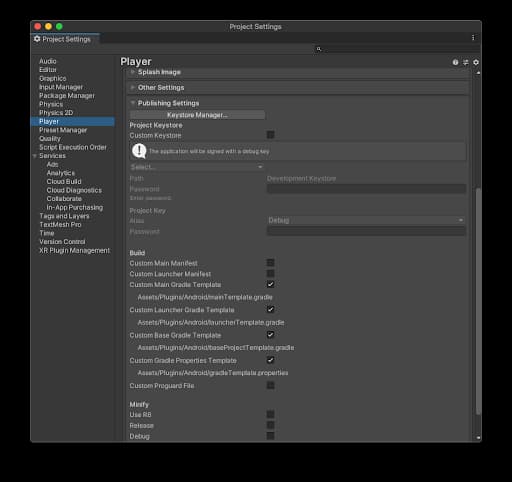Open the Player preset selector icon
Viewport: 512px width, 482px height.
pyautogui.click(x=466, y=62)
